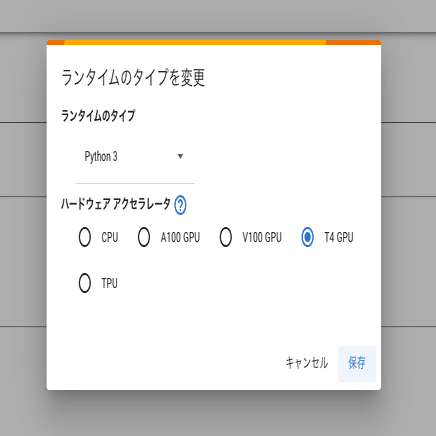
Task: Open the hardware accelerator help icon
Action: 180,205
